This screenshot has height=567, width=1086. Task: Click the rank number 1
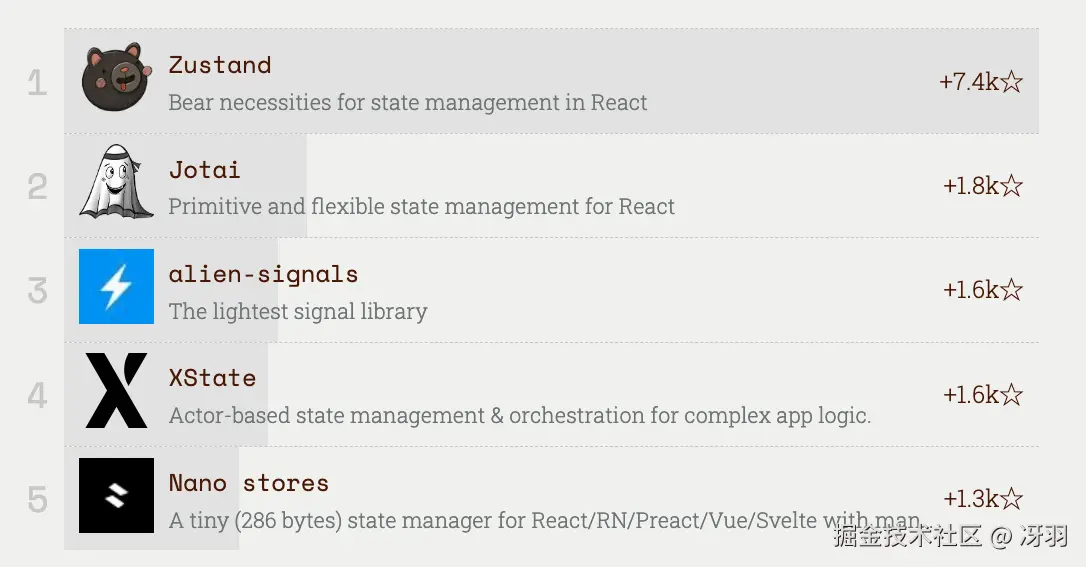click(x=37, y=82)
